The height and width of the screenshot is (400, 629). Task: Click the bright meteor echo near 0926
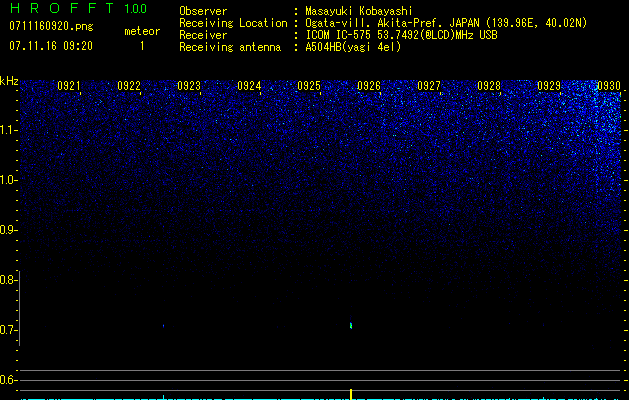pos(351,325)
